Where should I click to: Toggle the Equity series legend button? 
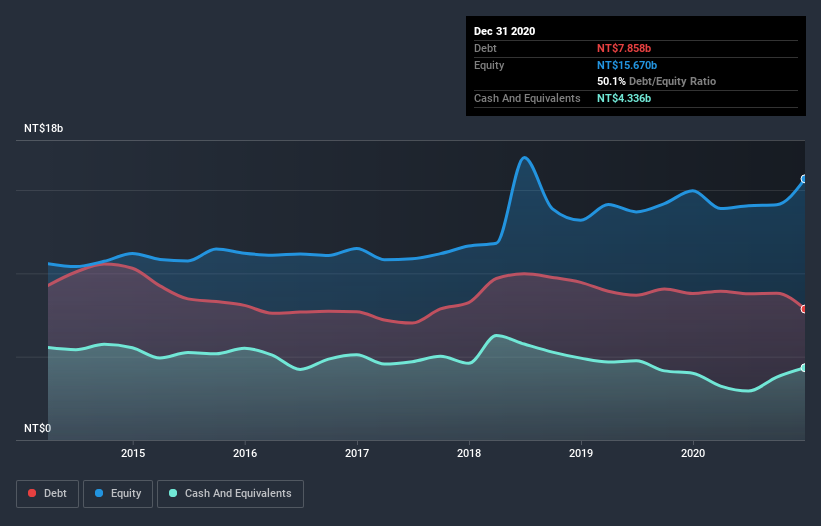pyautogui.click(x=118, y=494)
